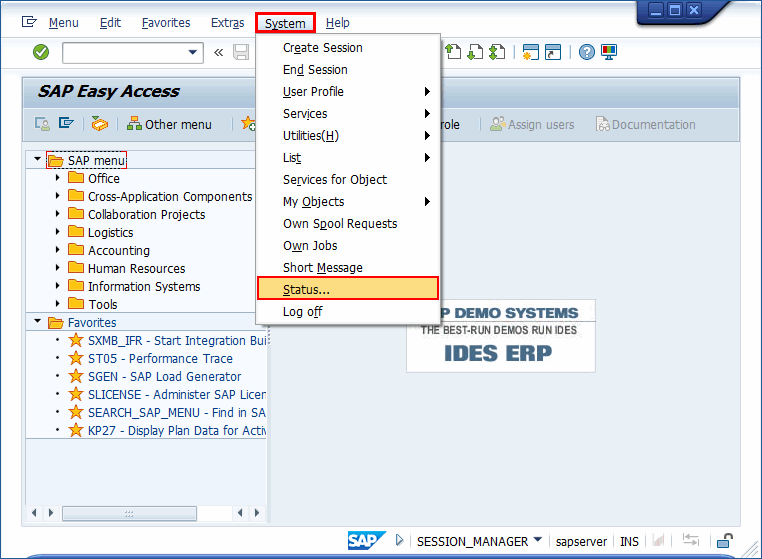Open the Menu menu
Image resolution: width=762 pixels, height=559 pixels.
tap(64, 23)
